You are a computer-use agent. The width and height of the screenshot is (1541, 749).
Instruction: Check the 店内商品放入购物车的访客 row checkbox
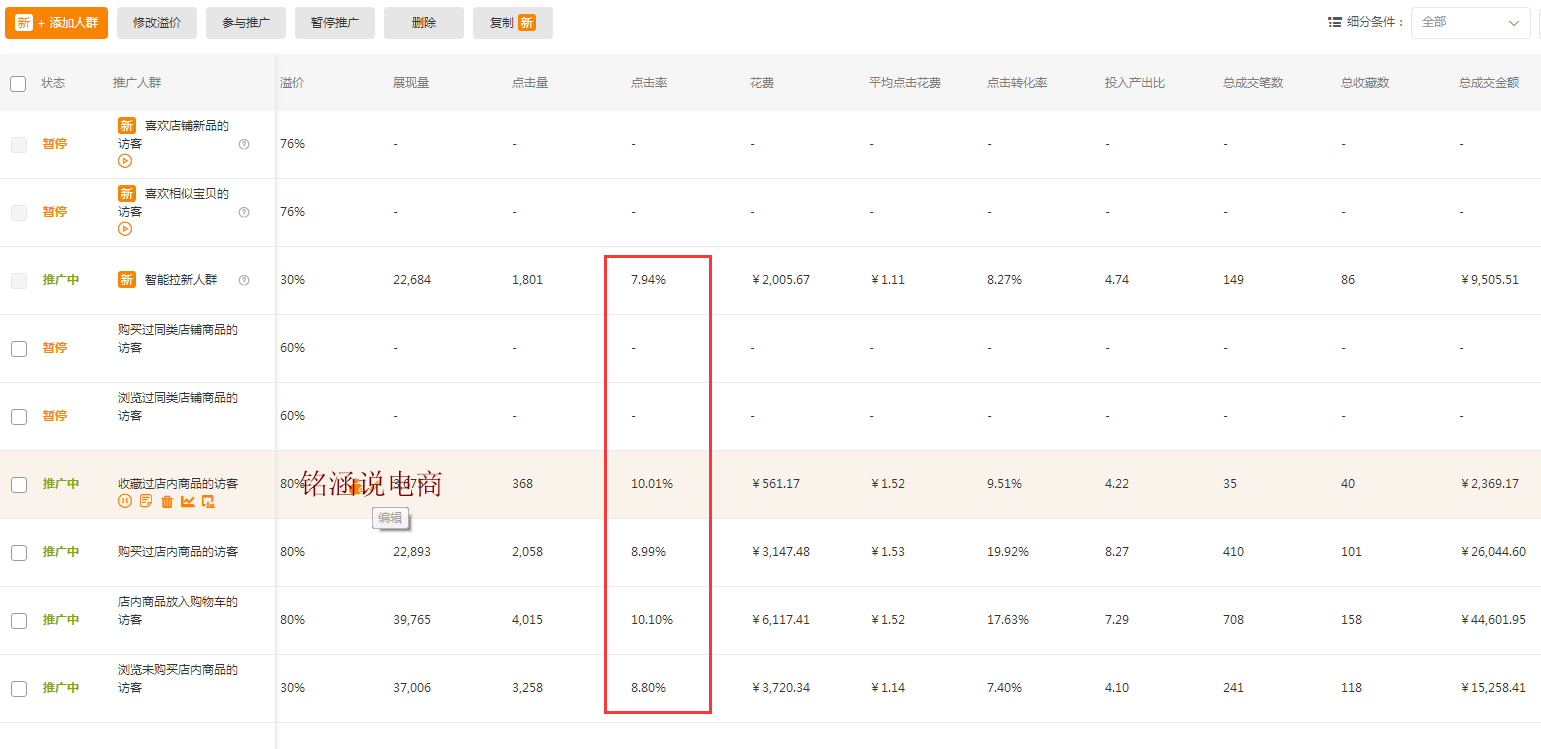point(18,620)
